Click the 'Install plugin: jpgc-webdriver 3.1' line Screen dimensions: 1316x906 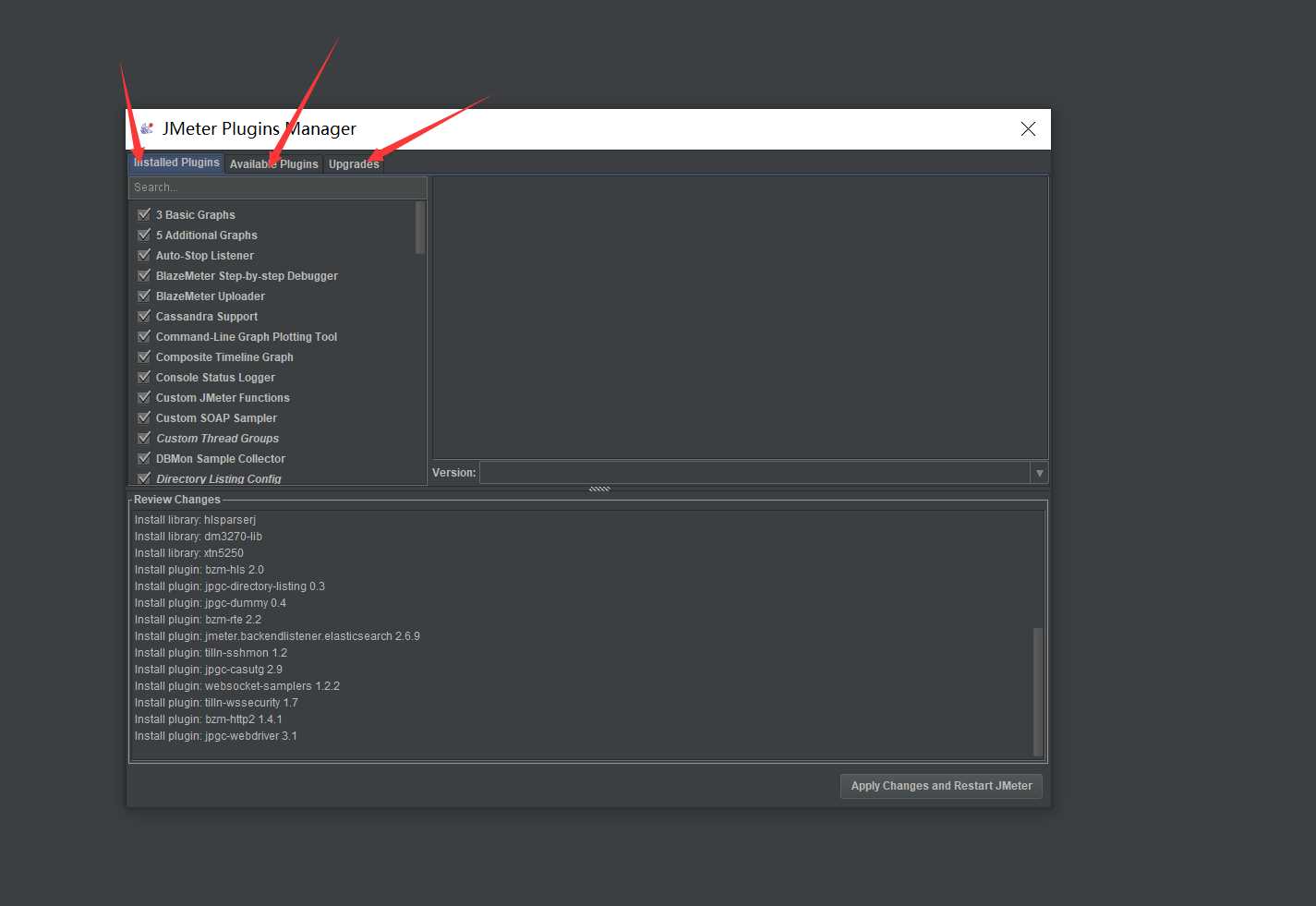click(x=216, y=736)
